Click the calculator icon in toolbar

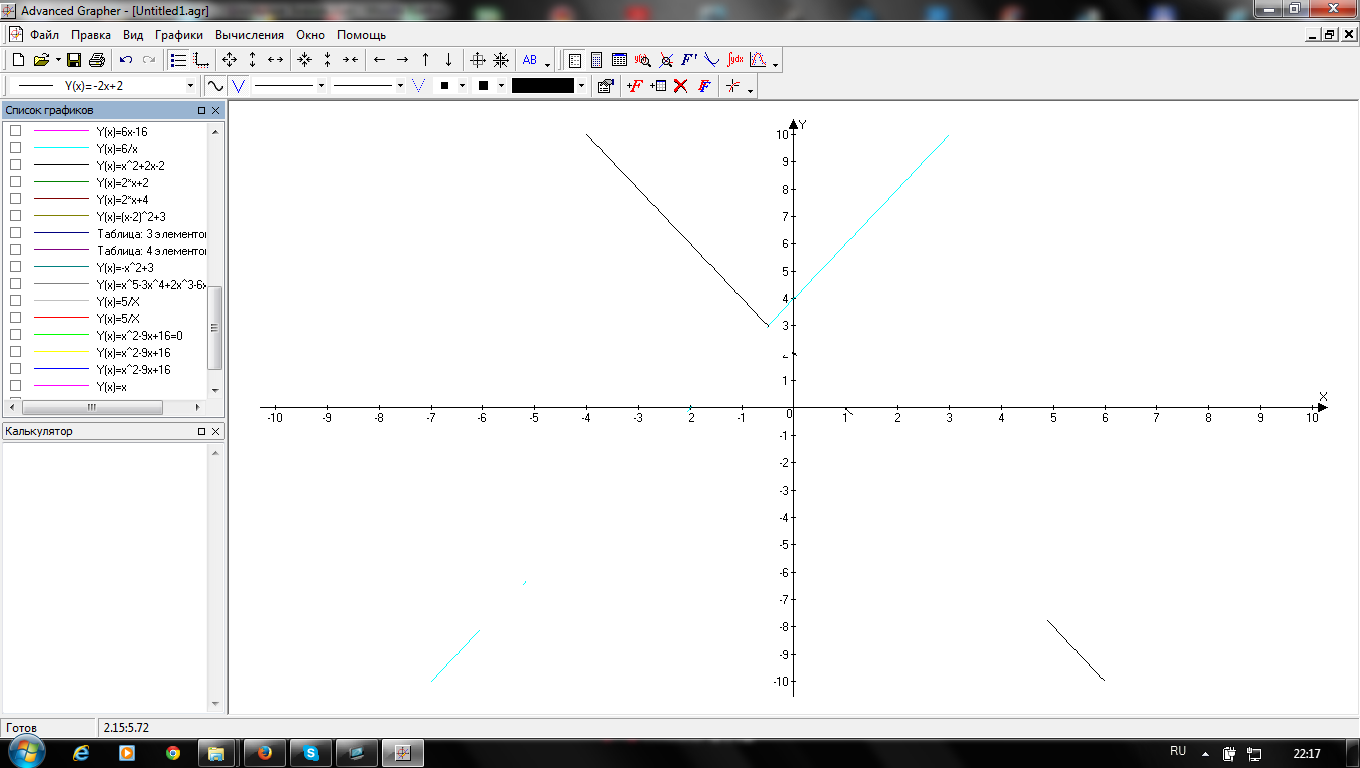point(596,60)
